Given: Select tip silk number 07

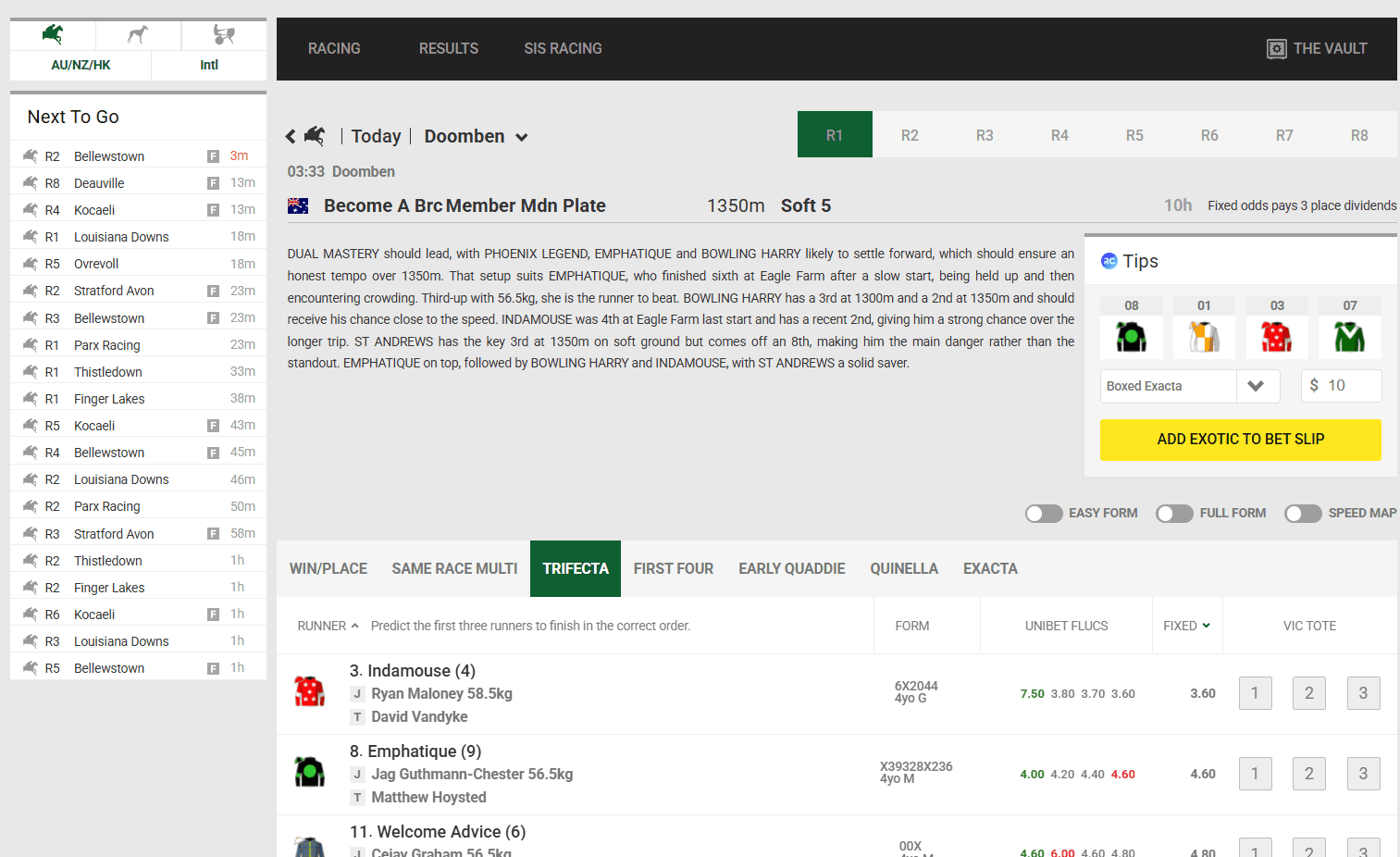Looking at the screenshot, I should 1349,337.
